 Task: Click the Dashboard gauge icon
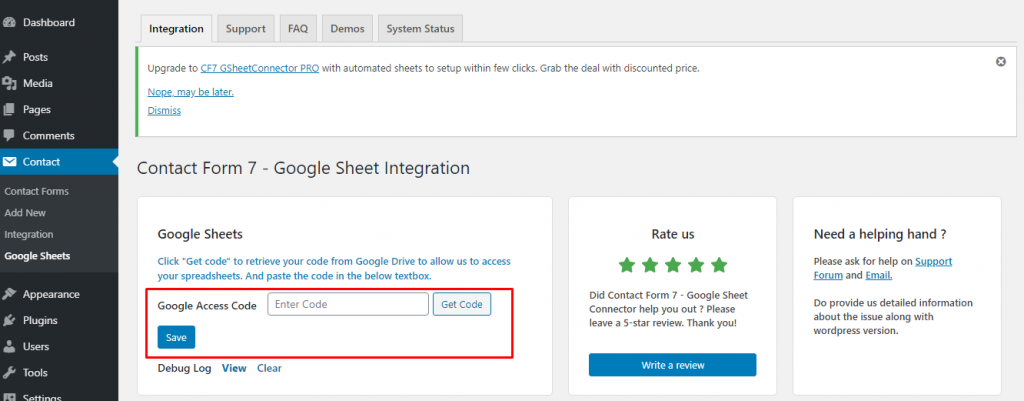(x=9, y=22)
